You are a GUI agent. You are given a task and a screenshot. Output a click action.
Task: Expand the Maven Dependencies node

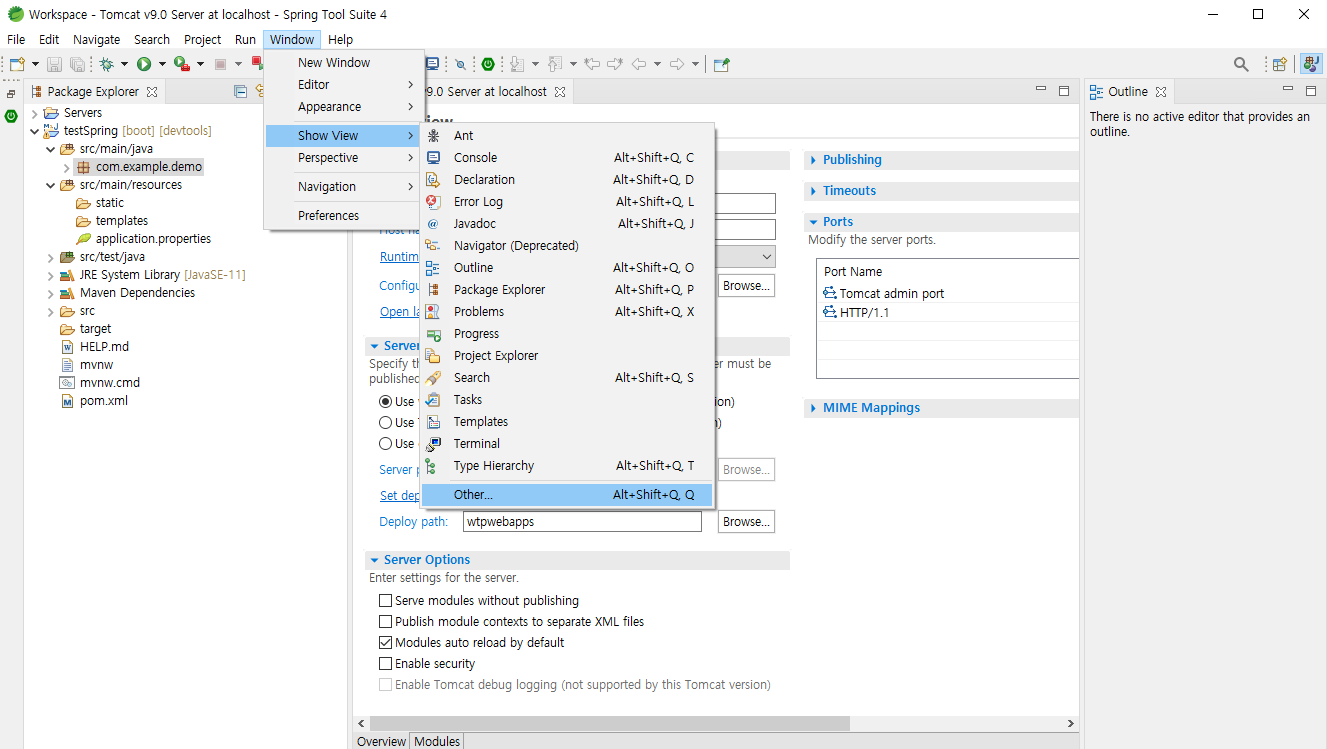coord(51,293)
